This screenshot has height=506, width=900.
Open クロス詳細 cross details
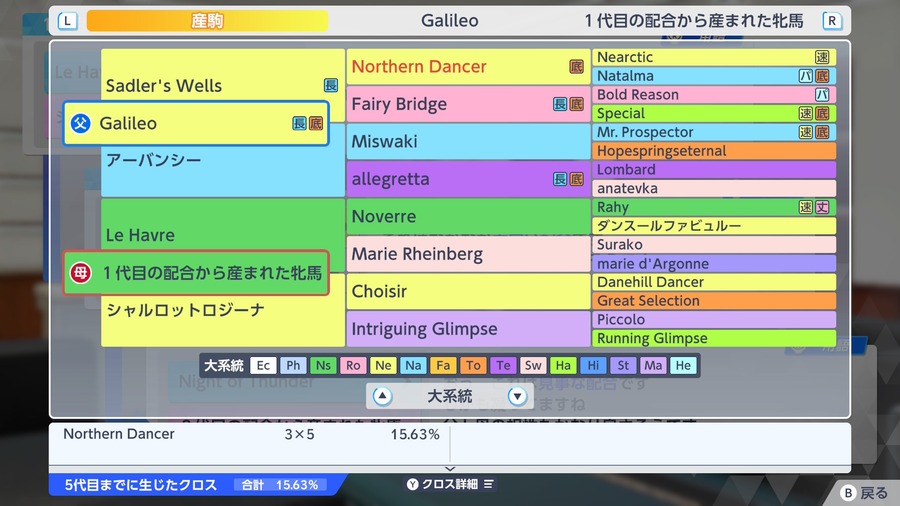point(451,484)
